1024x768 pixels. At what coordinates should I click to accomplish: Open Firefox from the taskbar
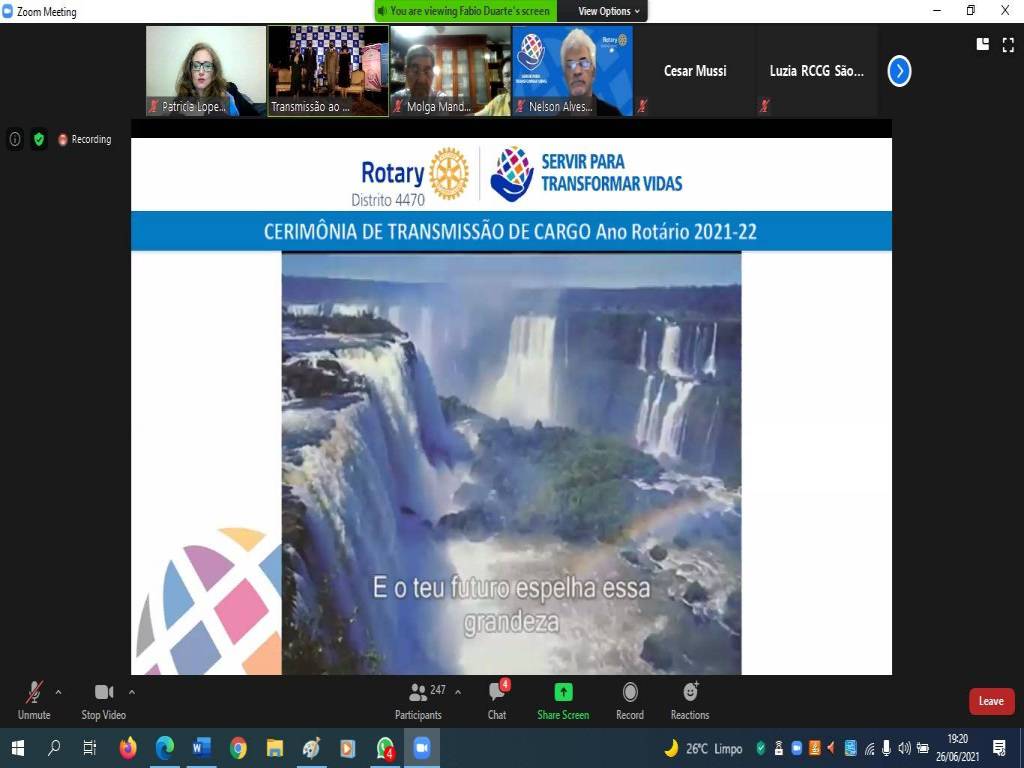(x=128, y=748)
